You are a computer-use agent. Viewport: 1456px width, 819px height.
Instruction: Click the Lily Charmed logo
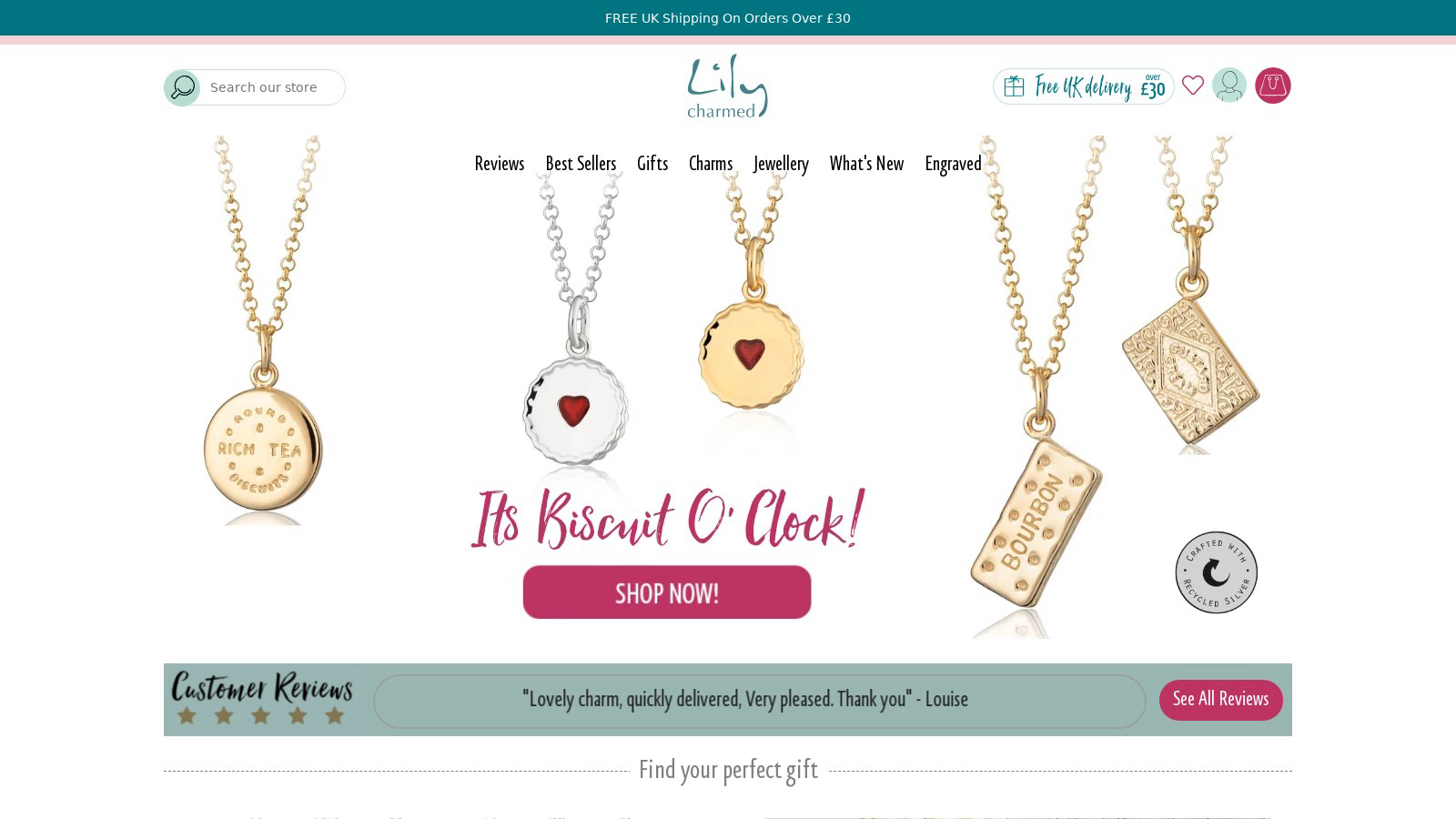click(x=727, y=86)
